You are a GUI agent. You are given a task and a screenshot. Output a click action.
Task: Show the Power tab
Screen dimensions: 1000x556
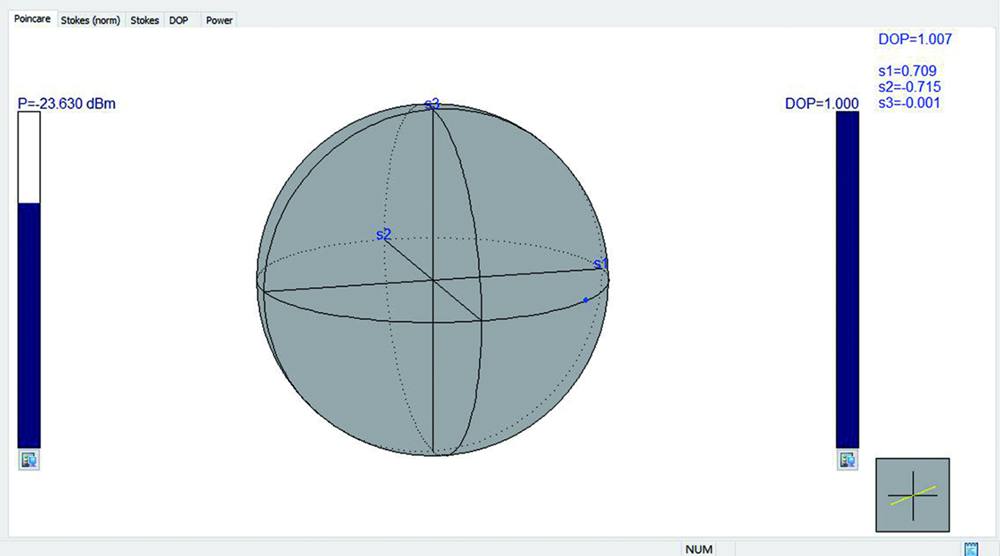tap(219, 20)
